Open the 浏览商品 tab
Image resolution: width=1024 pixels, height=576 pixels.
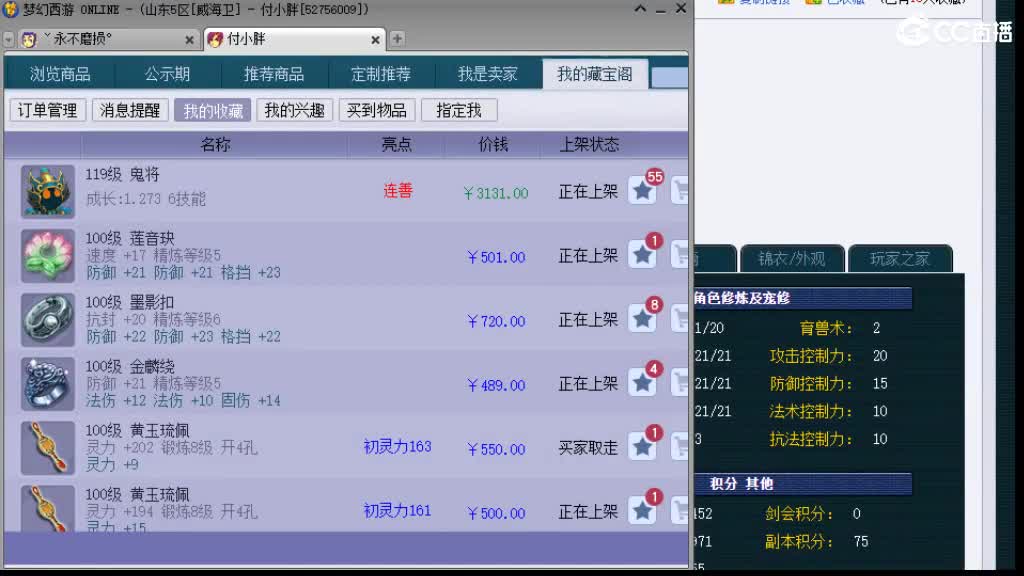[60, 74]
